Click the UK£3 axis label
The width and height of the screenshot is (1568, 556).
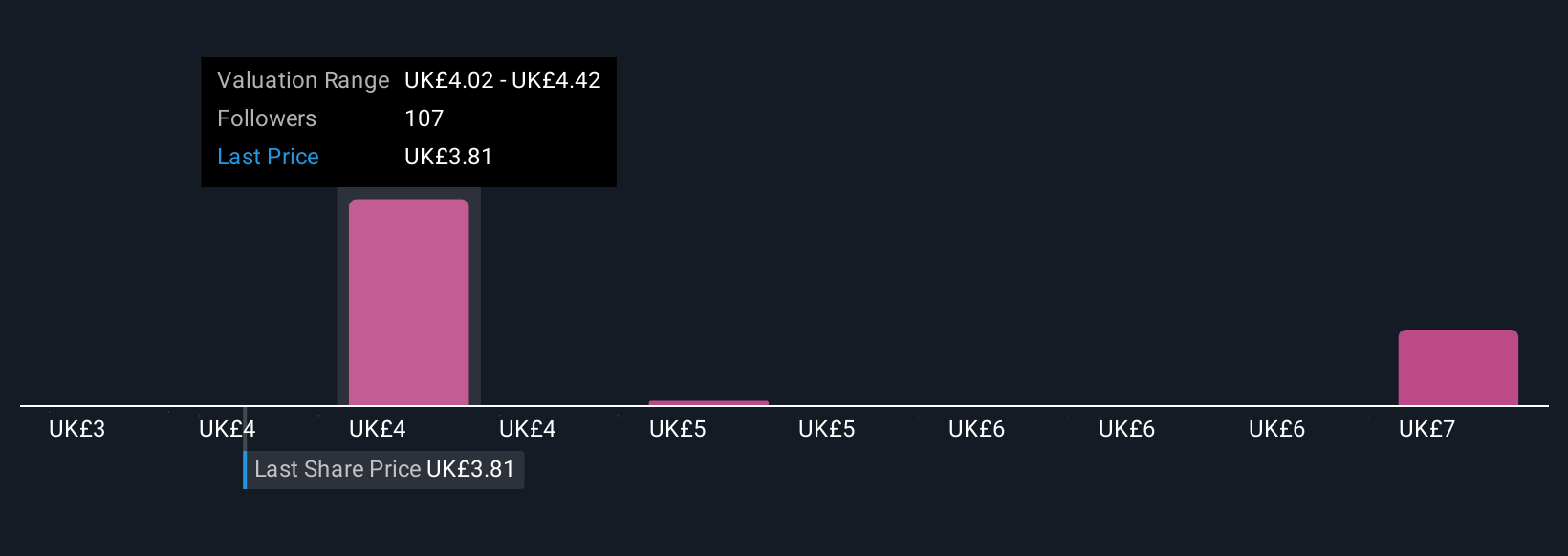pos(77,429)
